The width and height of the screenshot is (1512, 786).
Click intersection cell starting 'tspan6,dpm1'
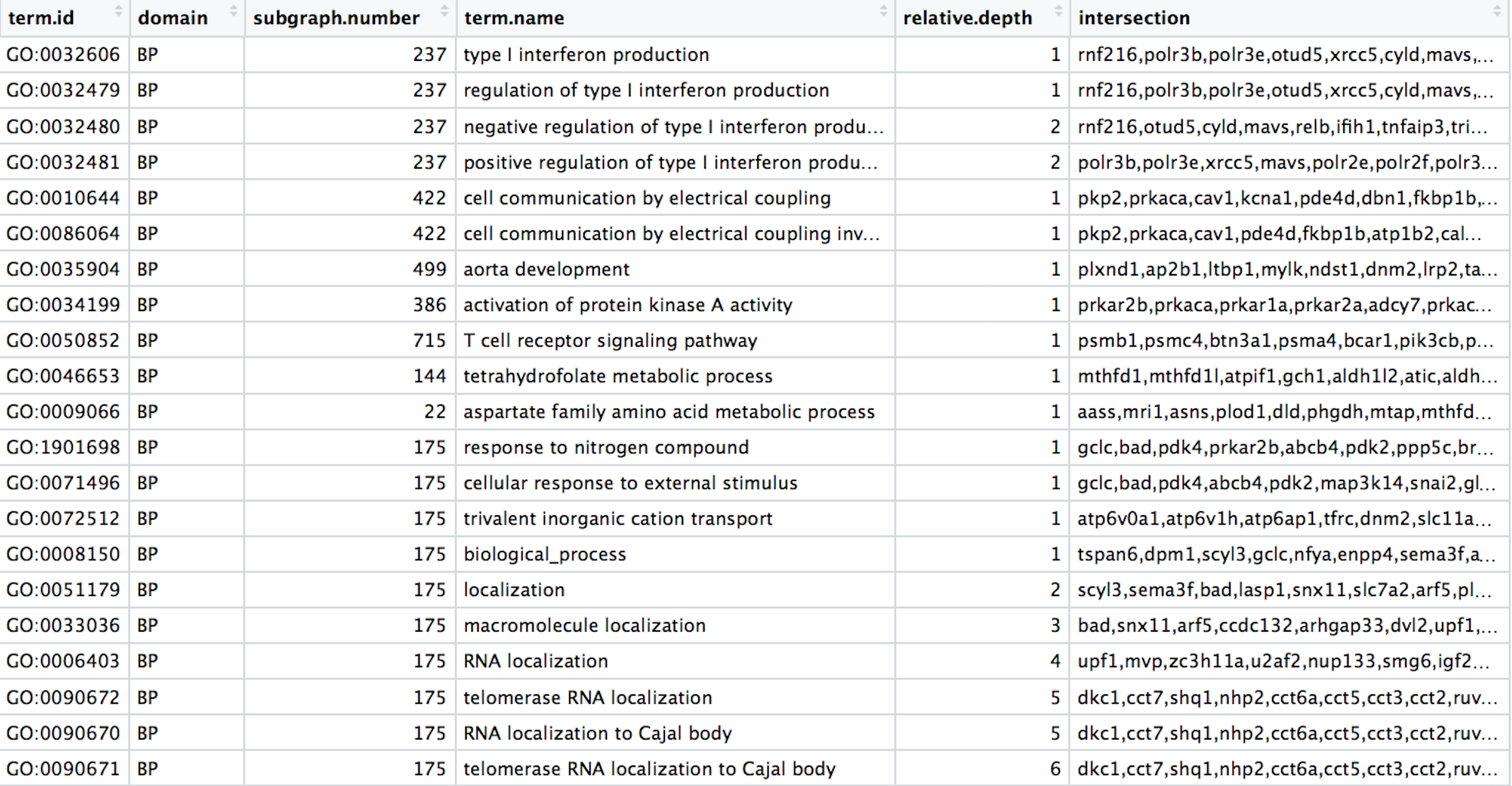[1290, 554]
